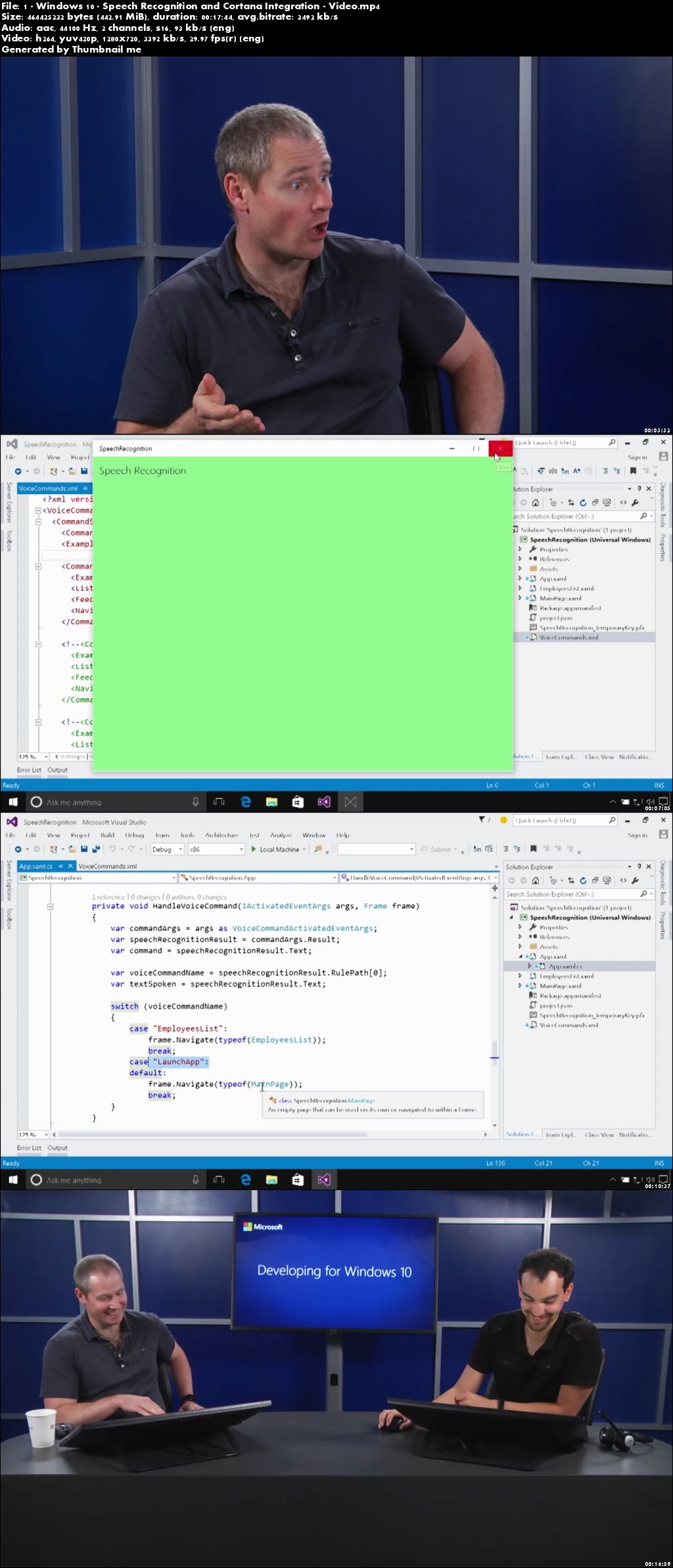Toggle Show All Files in Solution Explorer of the App.xaml.cs frame
Screen dimensions: 673x1568
[607, 881]
